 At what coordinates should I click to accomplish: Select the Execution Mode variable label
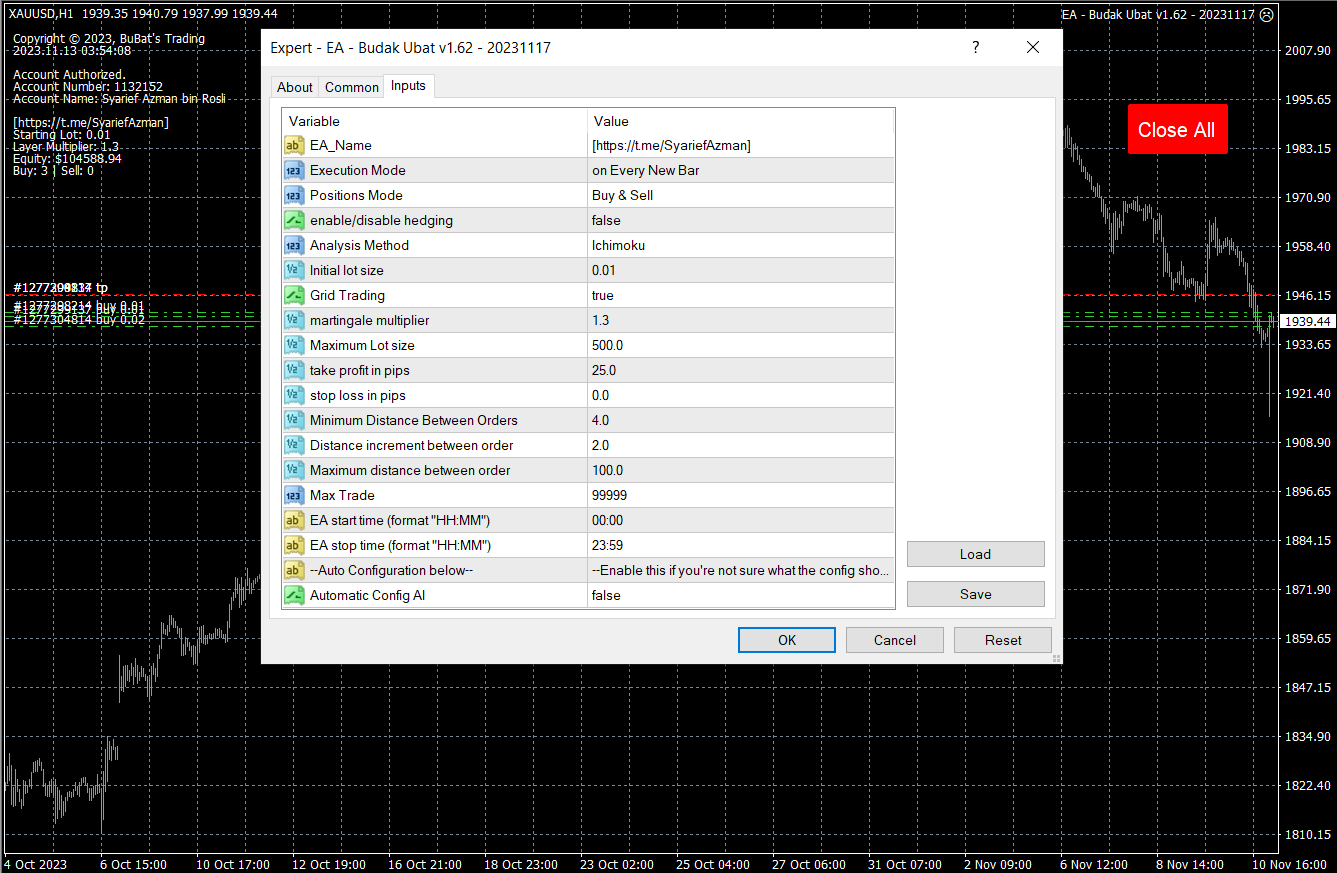click(x=358, y=170)
